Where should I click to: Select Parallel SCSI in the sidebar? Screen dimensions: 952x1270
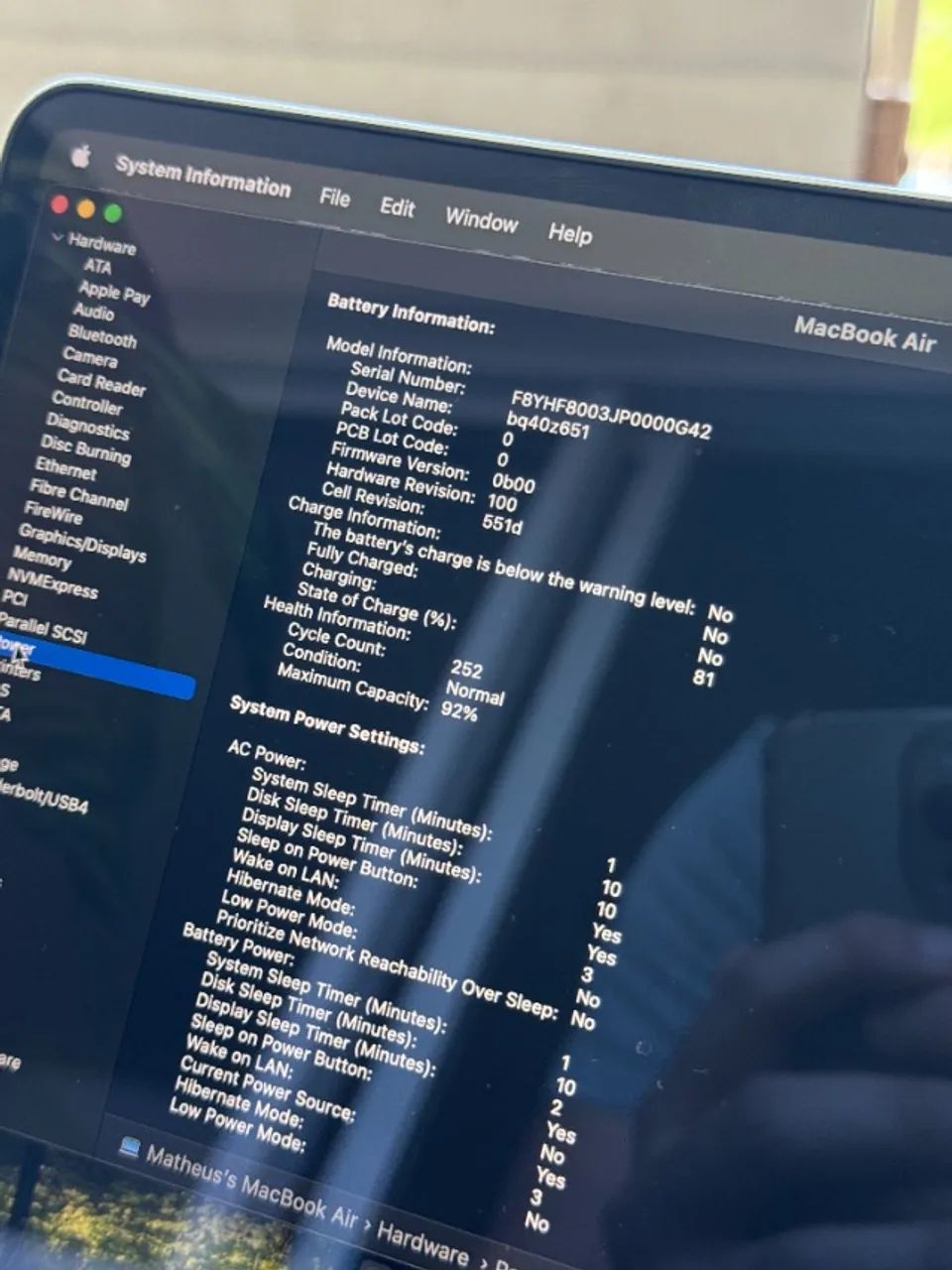[43, 628]
